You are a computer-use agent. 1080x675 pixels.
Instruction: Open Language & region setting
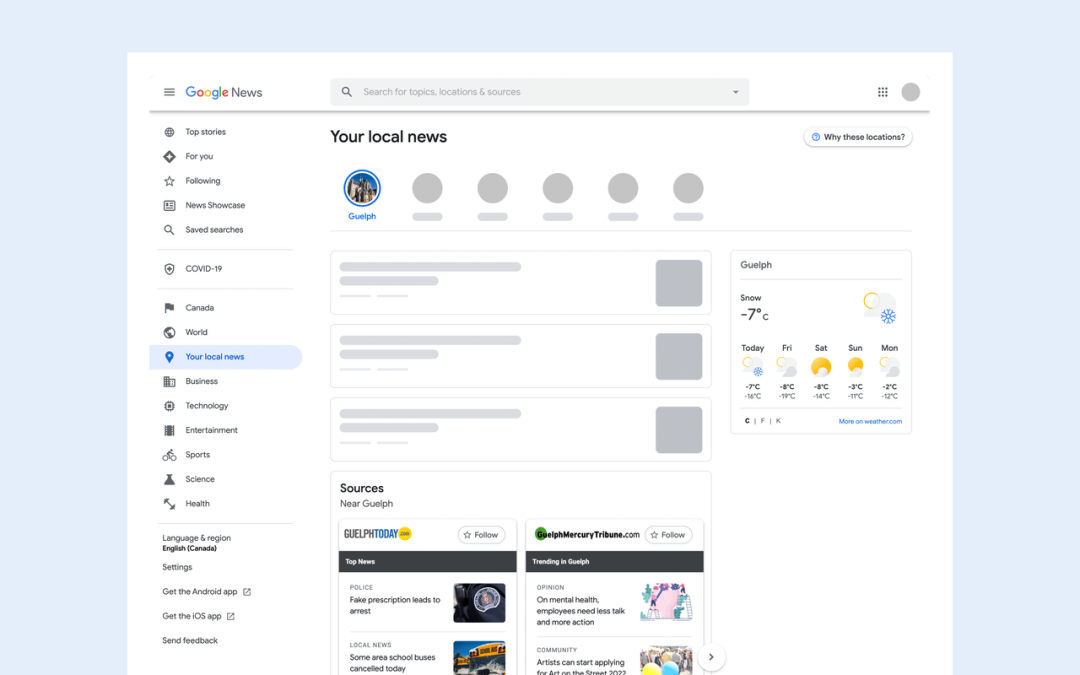coord(197,543)
